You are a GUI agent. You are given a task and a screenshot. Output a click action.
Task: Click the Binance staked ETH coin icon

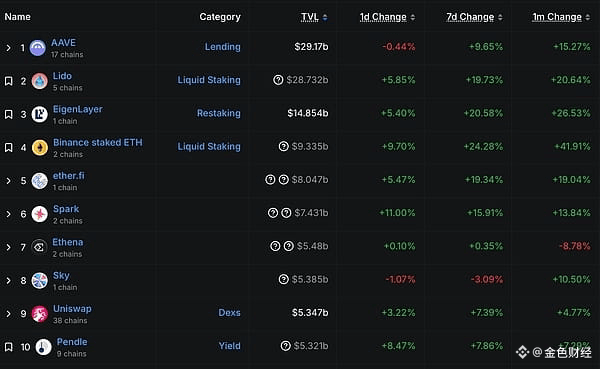pos(39,147)
